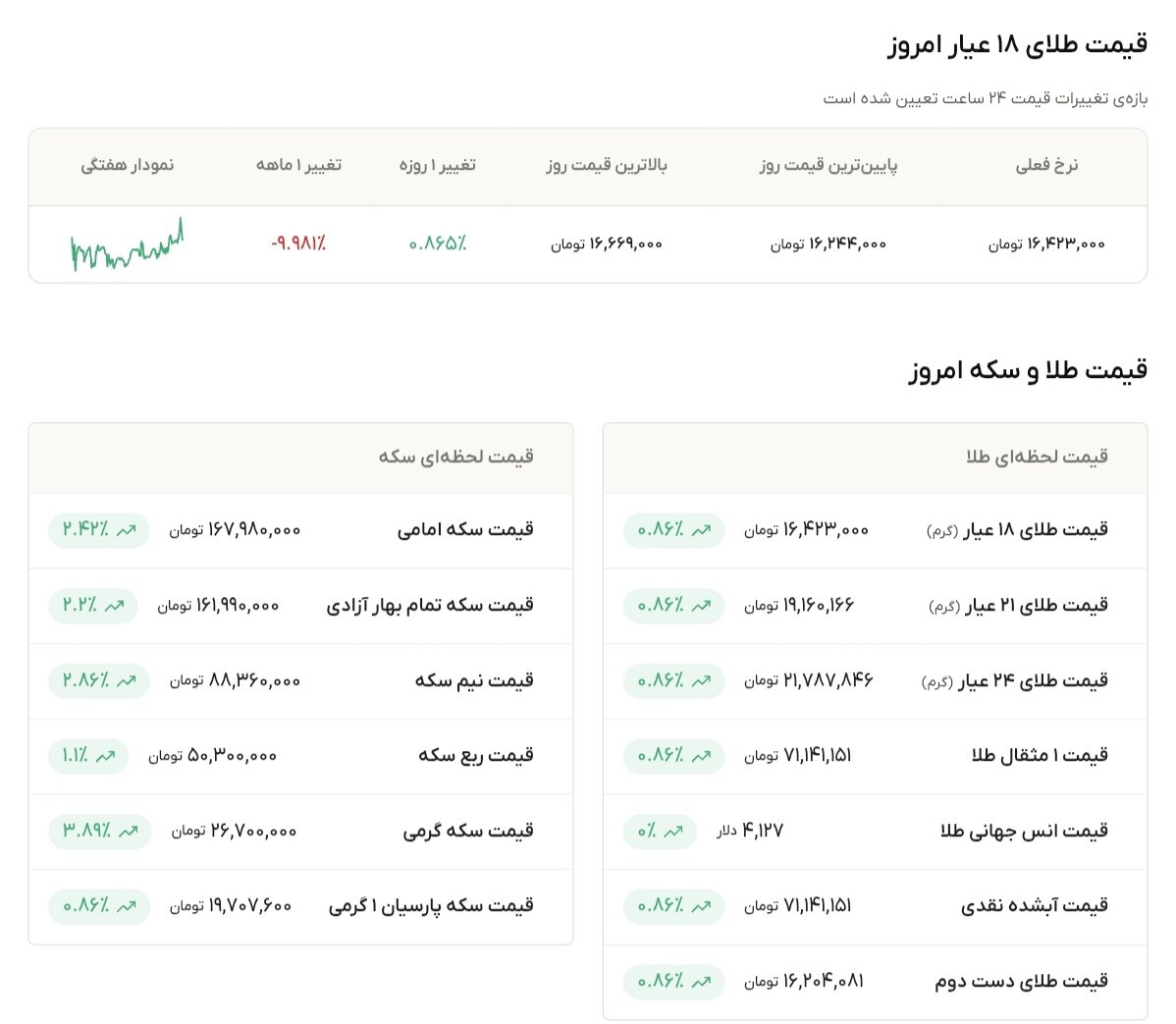Click trend arrow icon for 24-carat gold row
1176x1024 pixels.
tap(701, 681)
